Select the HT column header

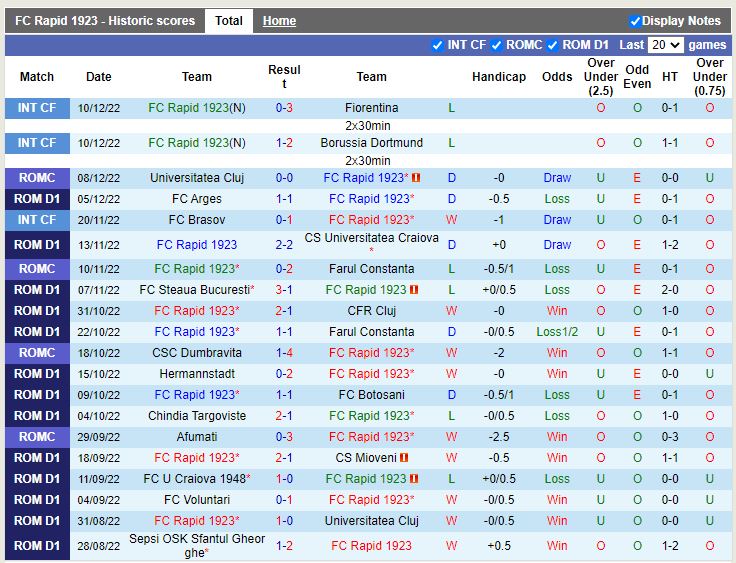coord(669,77)
